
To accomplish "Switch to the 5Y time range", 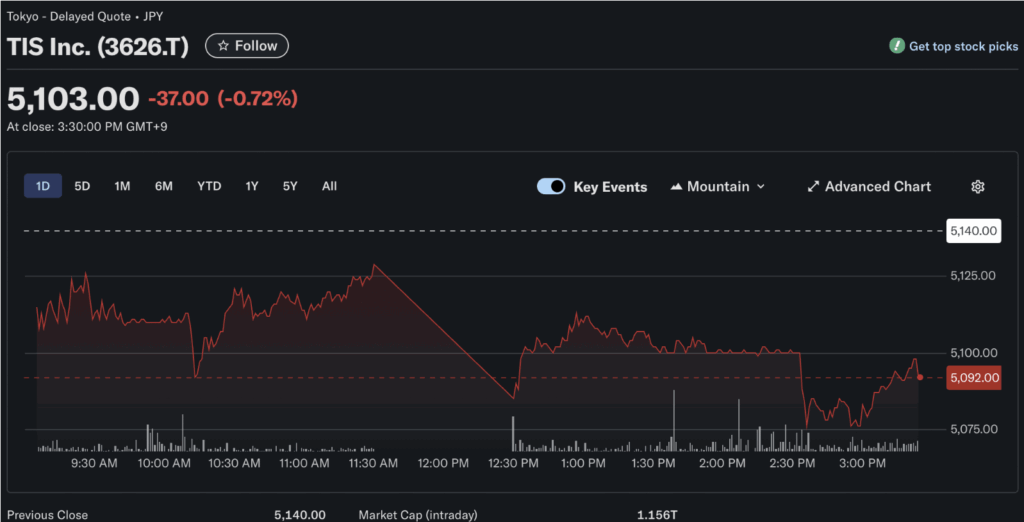I will (x=290, y=186).
